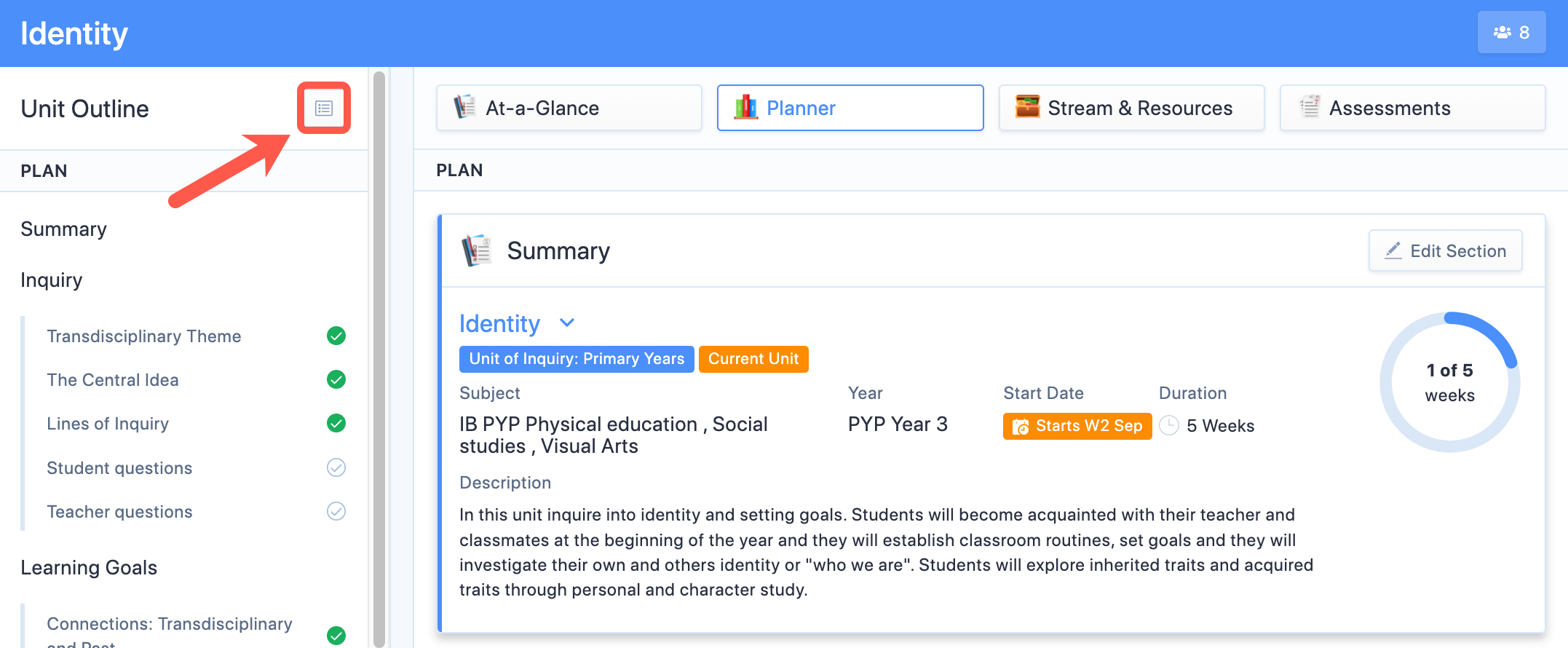Click the Edit Section button
This screenshot has height=648, width=1568.
[x=1445, y=250]
